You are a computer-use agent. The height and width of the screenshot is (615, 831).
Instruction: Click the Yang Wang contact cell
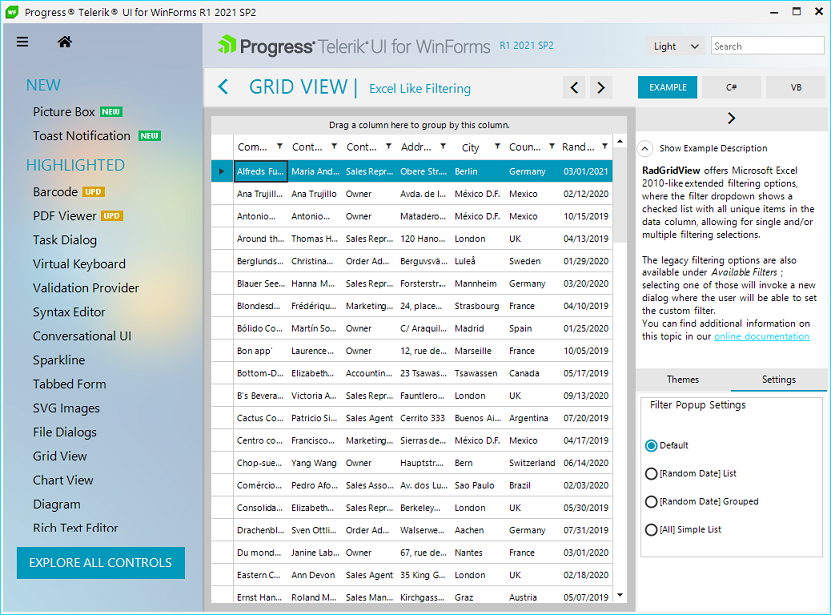(315, 463)
